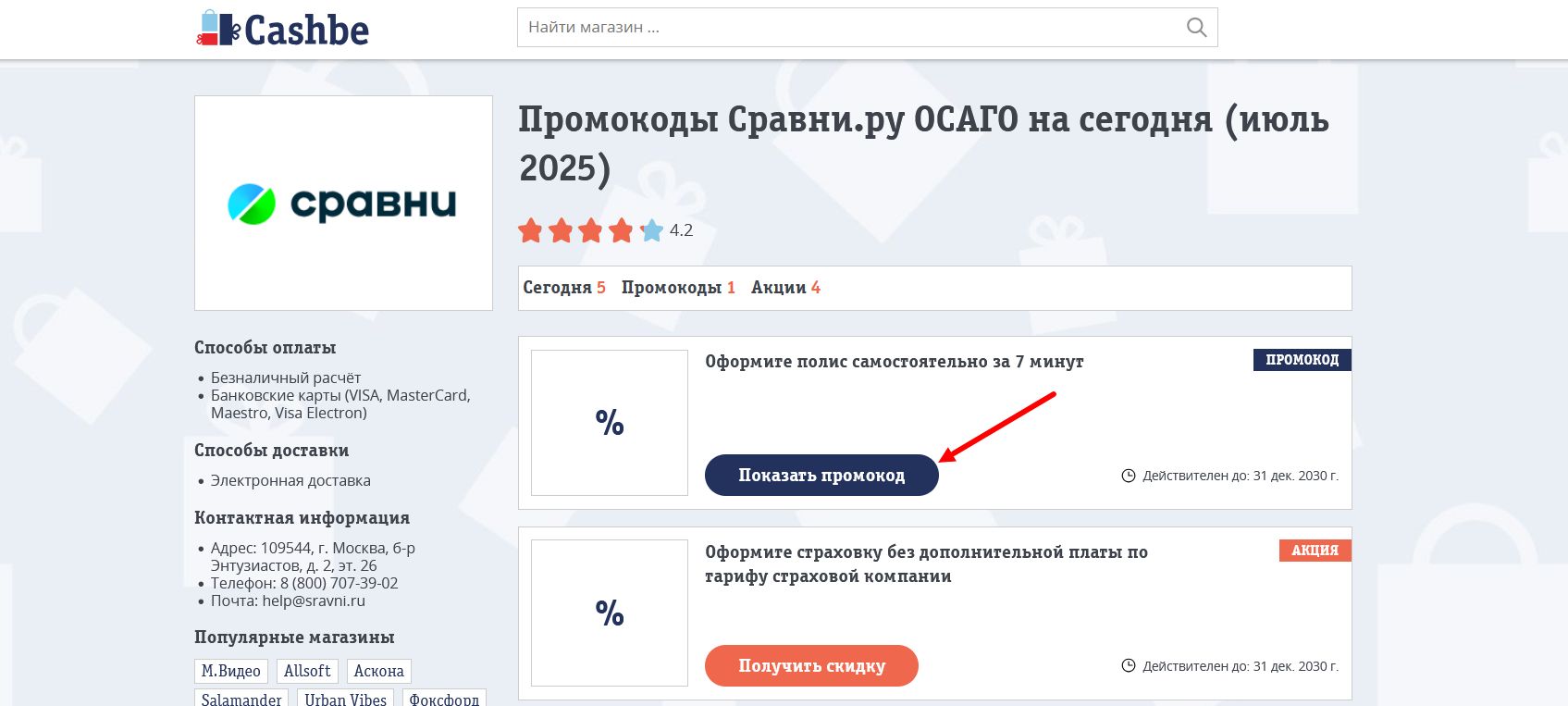The height and width of the screenshot is (706, 1568).
Task: Open the Cashbe logo homepage
Action: coord(283,29)
